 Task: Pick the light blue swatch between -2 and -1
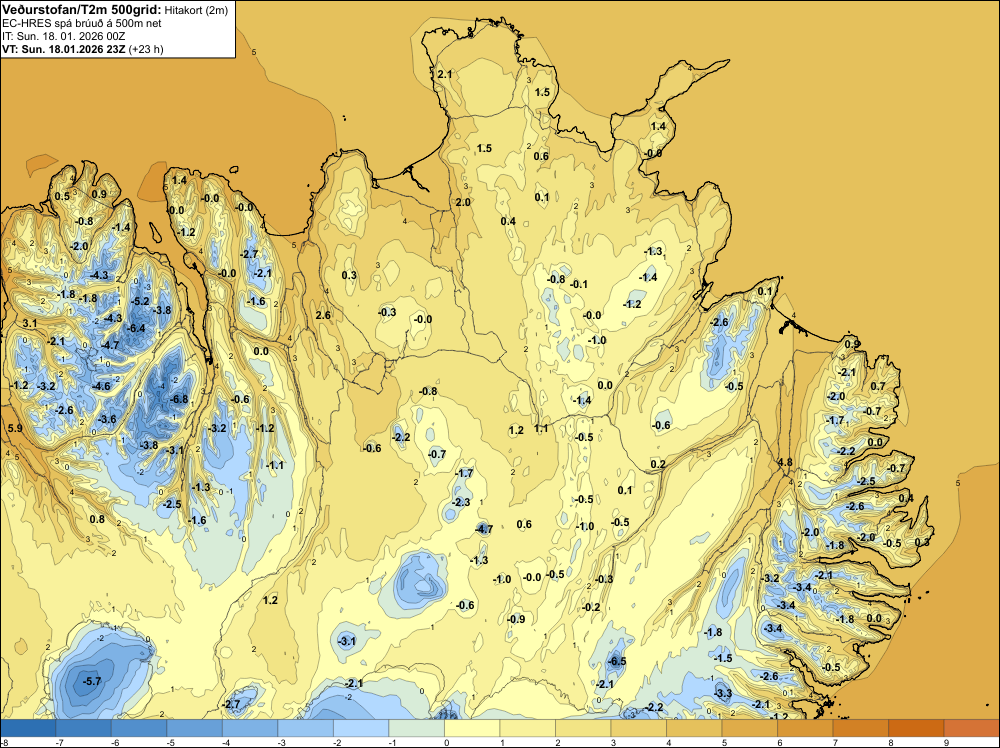click(361, 728)
